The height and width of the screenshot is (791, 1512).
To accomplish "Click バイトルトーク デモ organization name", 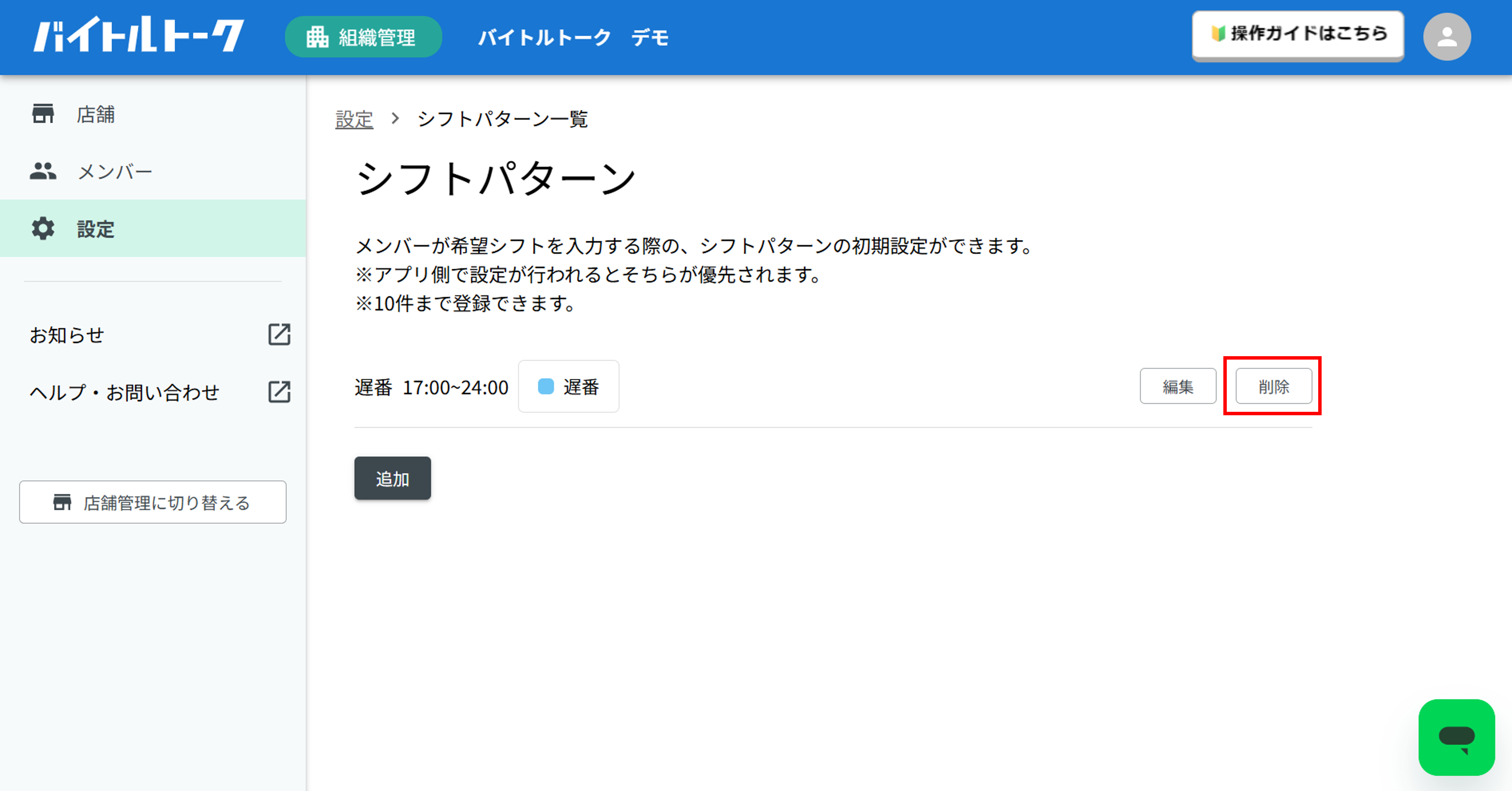I will coord(574,37).
